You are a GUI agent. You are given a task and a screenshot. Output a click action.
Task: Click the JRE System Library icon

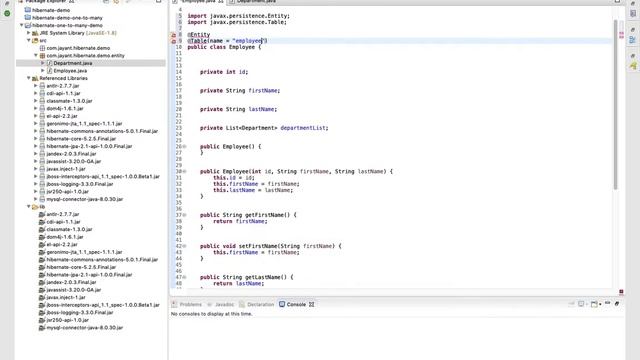click(35, 33)
